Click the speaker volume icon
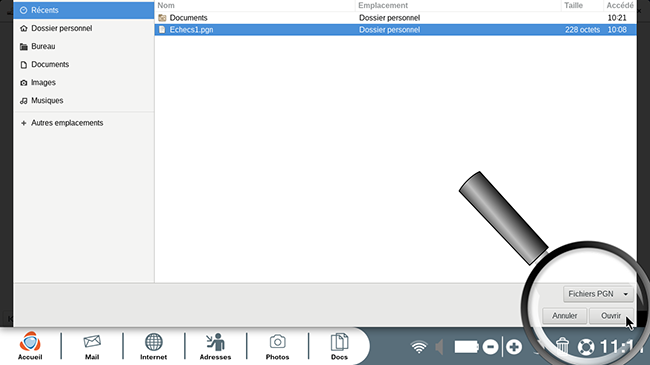Viewport: 650px width, 365px height. tap(439, 347)
